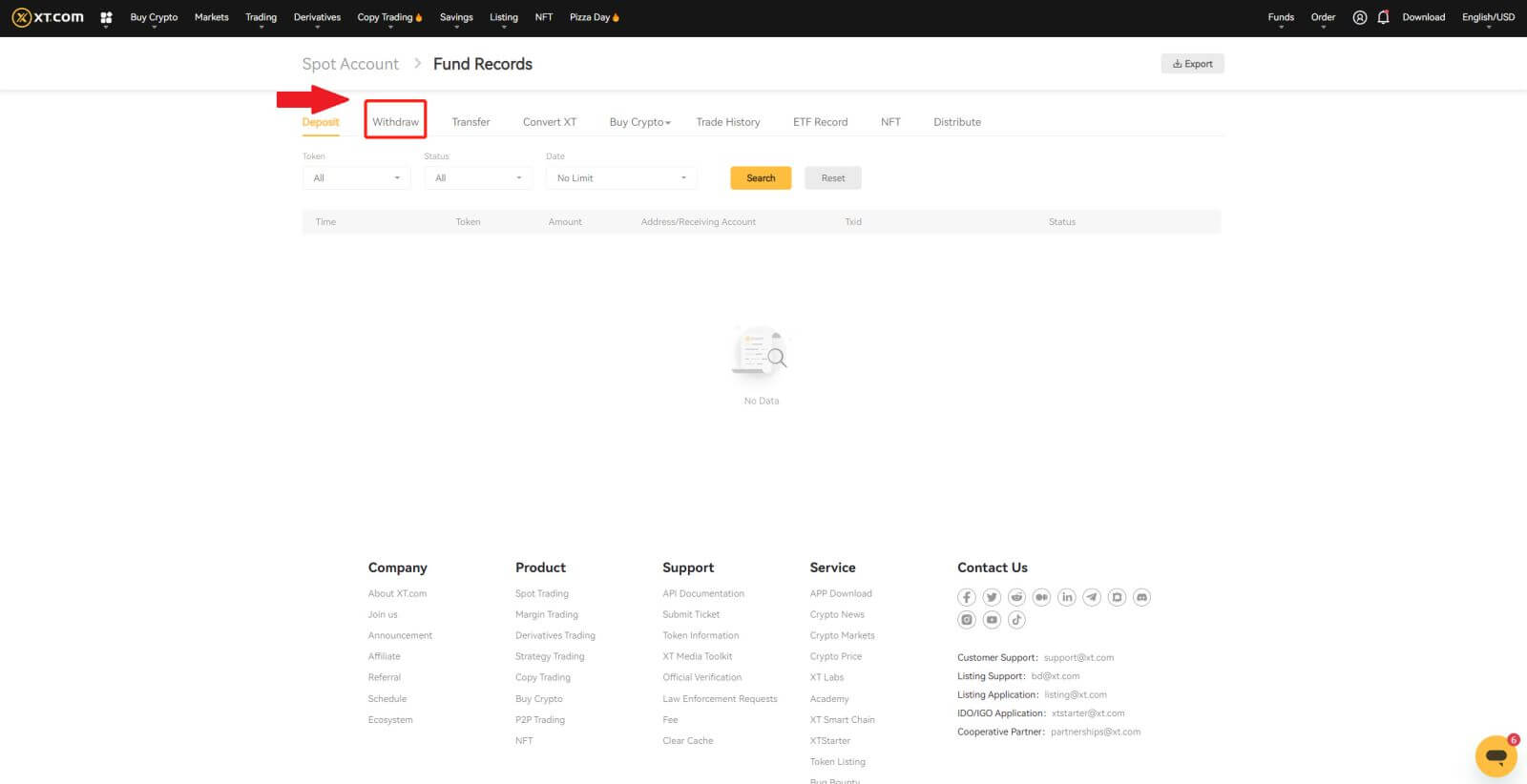
Task: Open the LinkedIn contact icon
Action: [1067, 597]
